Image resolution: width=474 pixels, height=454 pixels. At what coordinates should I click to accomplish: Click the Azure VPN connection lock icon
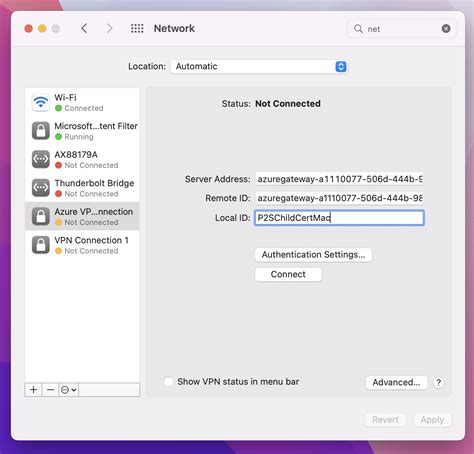tap(41, 216)
